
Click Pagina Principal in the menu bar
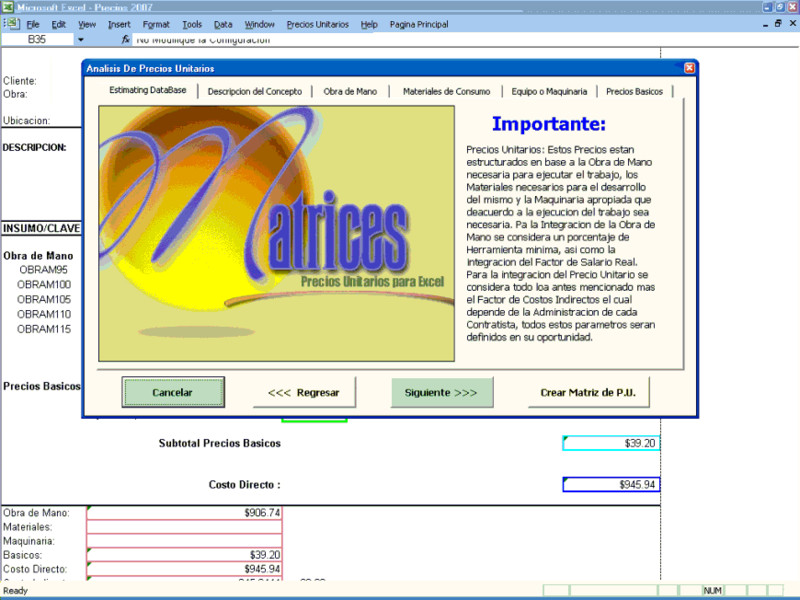click(x=419, y=24)
